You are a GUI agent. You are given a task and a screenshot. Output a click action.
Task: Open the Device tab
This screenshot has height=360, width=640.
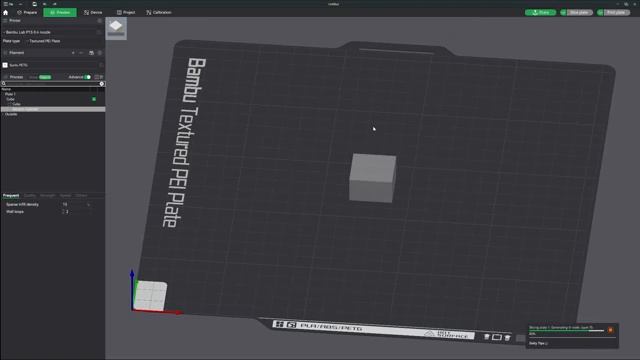tap(93, 12)
